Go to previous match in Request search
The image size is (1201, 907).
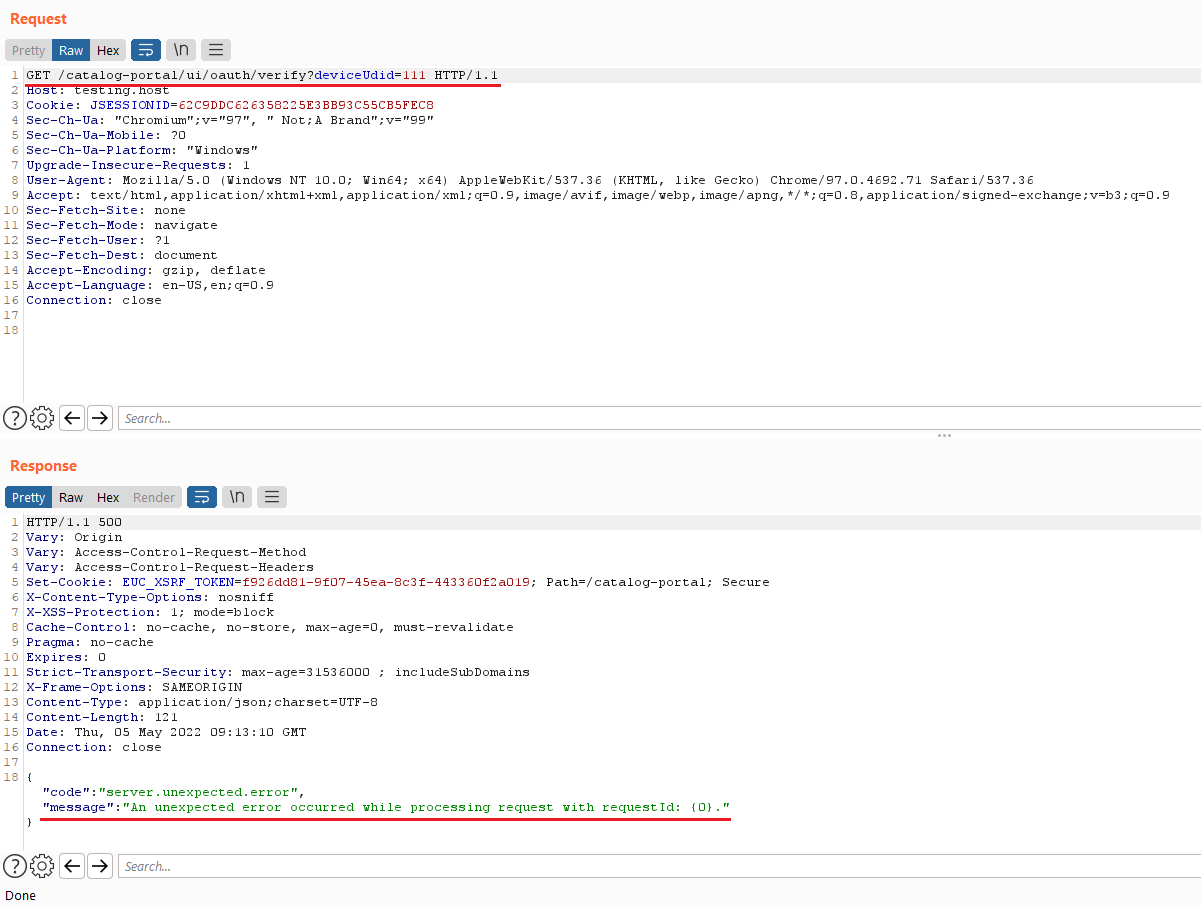(x=72, y=418)
